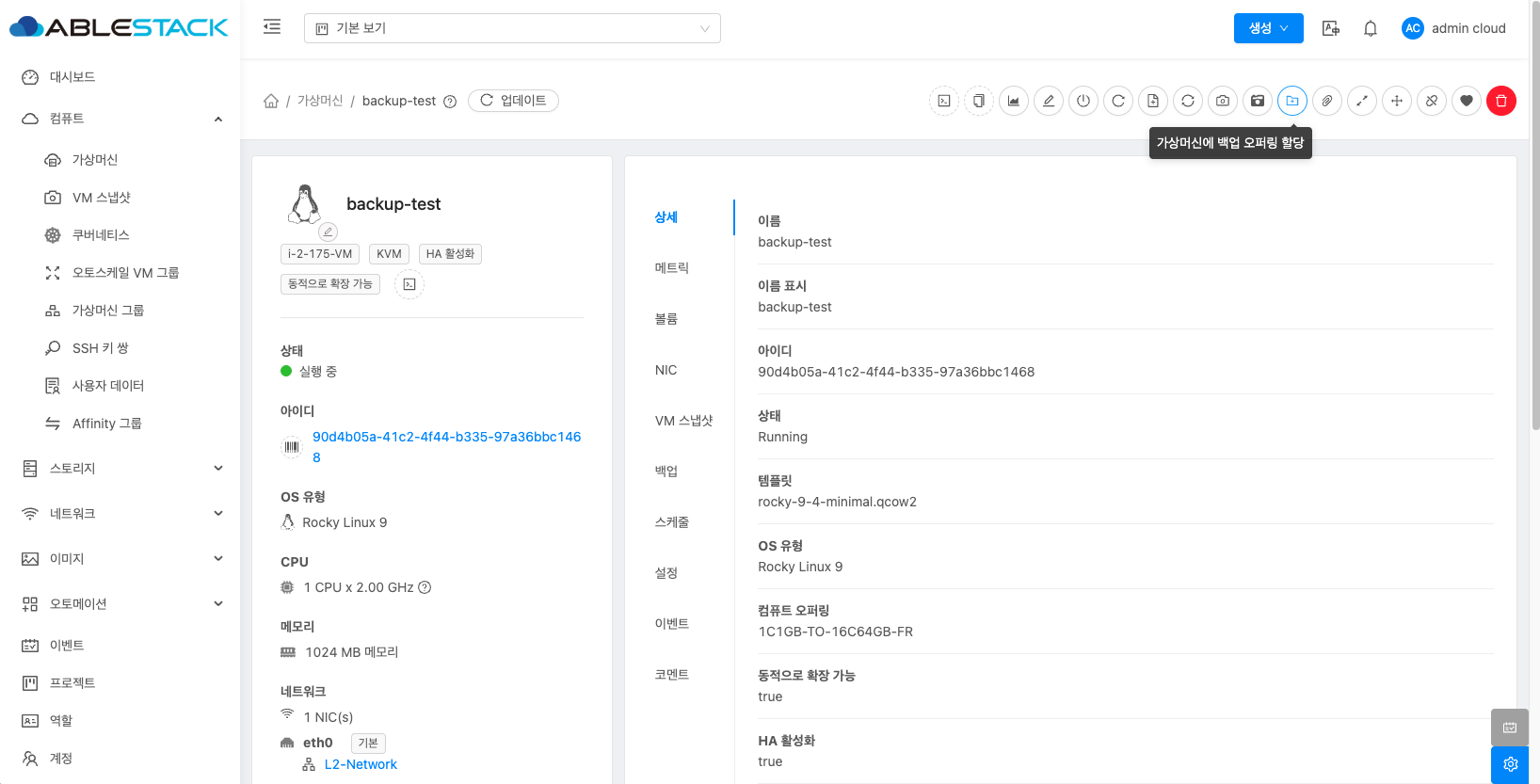
Task: Click the red trash delete button
Action: point(1501,101)
